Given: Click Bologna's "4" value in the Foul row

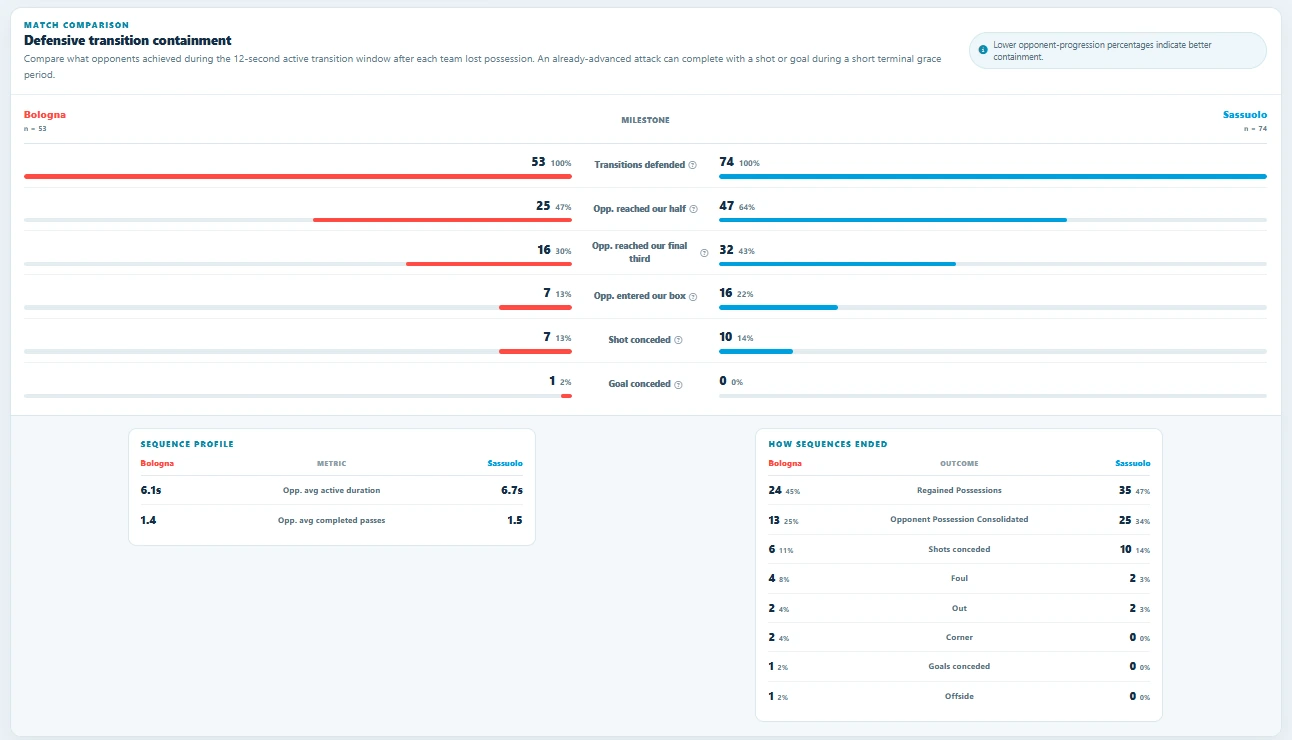Looking at the screenshot, I should pos(772,578).
